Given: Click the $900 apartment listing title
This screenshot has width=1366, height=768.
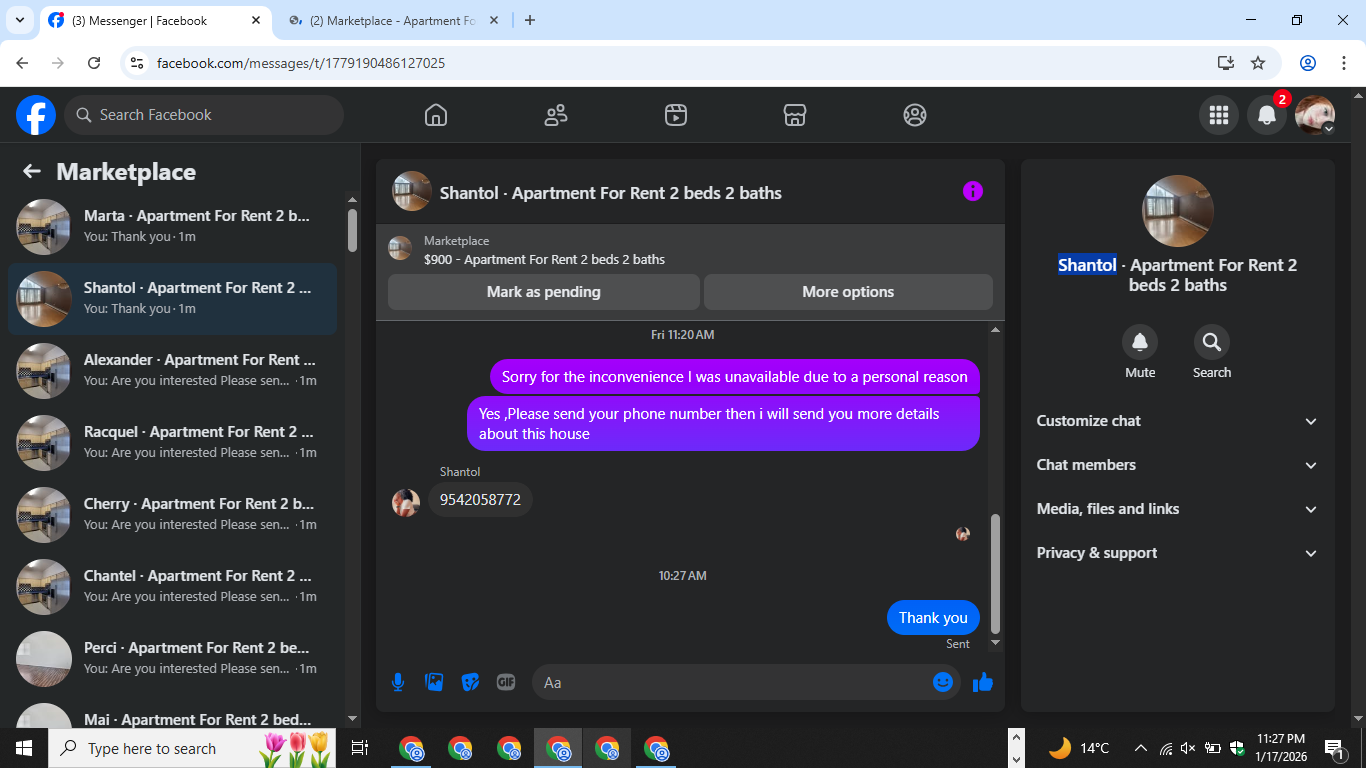Looking at the screenshot, I should click(544, 259).
